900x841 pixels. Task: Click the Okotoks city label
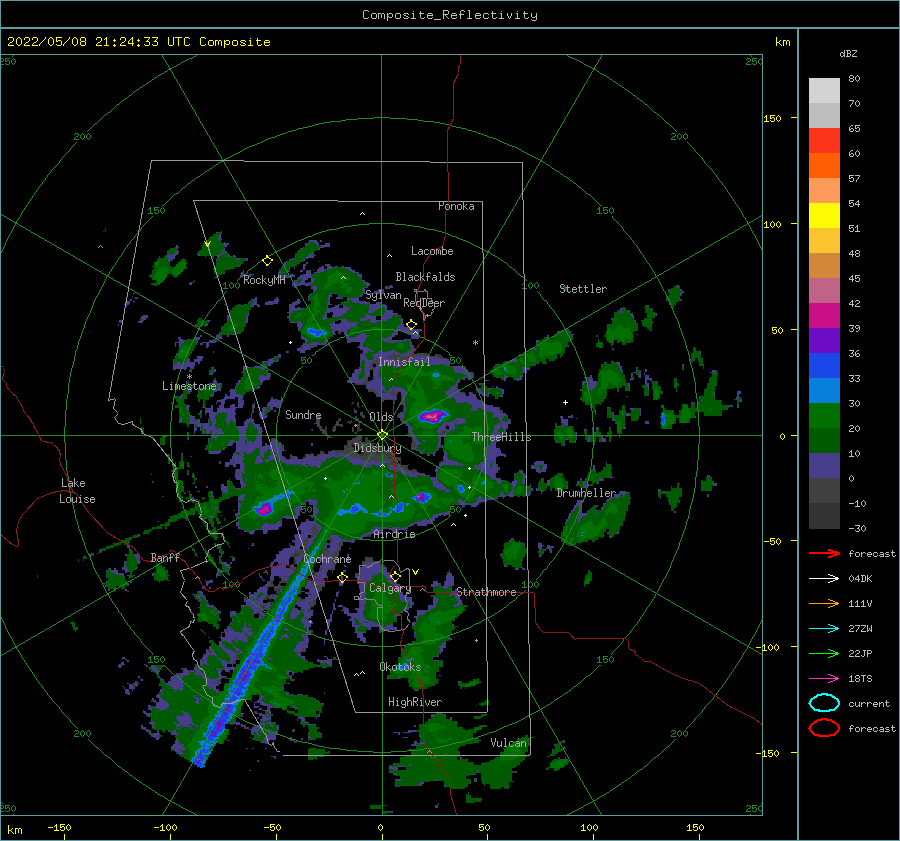pos(400,667)
